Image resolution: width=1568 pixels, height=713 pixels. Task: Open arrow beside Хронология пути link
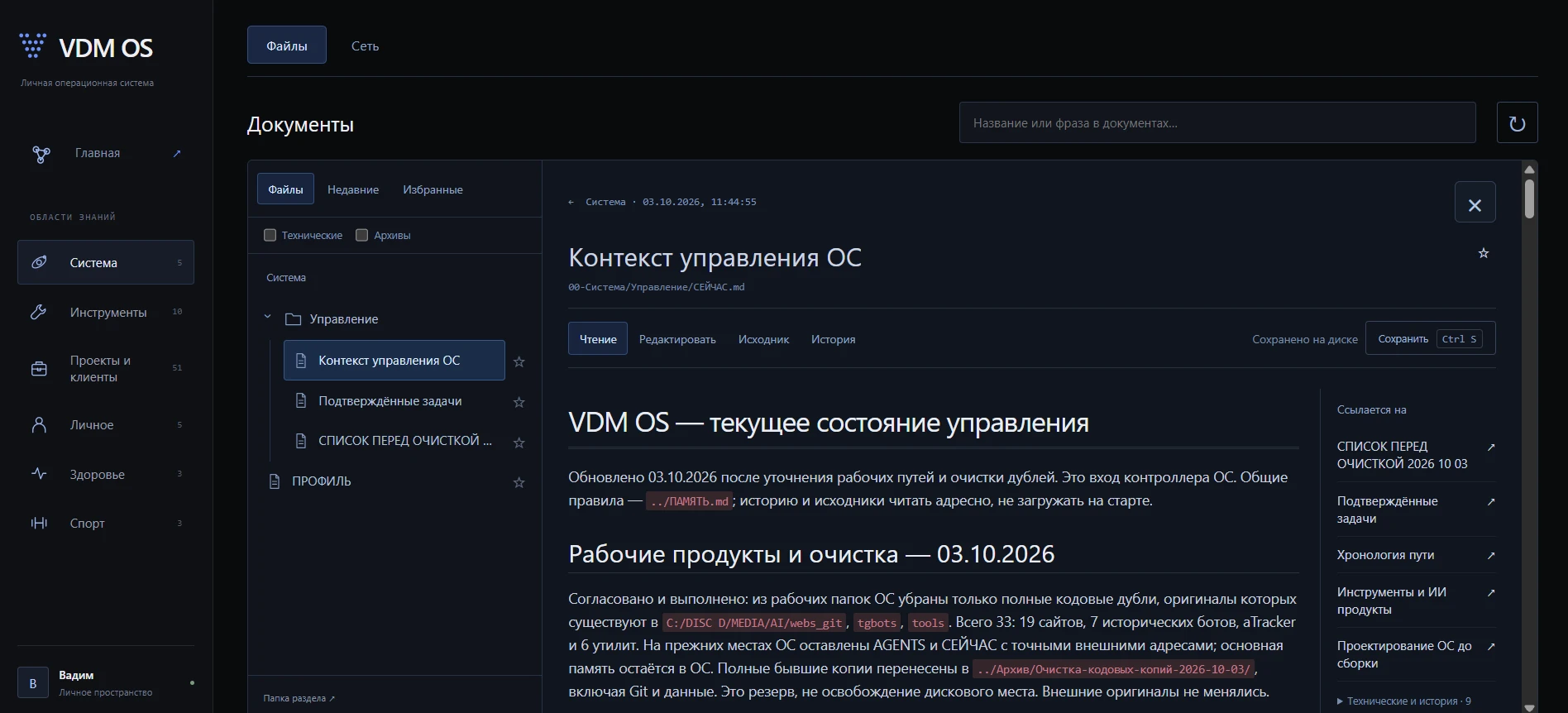point(1491,555)
